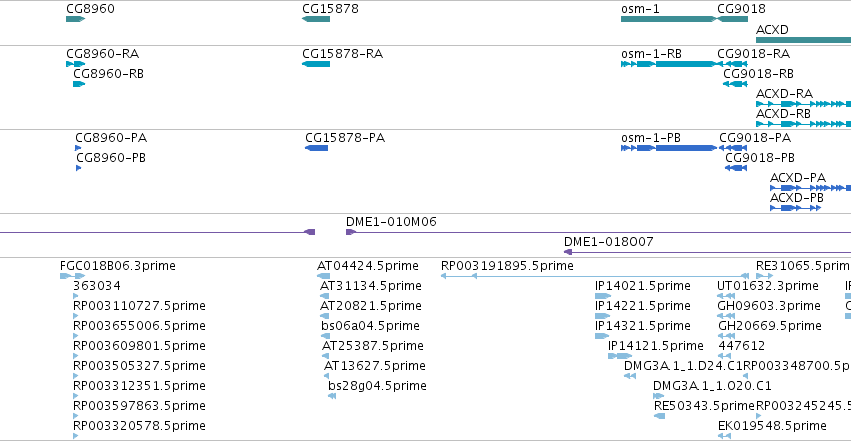Click the bs06a04.5prime label
Viewport: 851px width, 441px height.
tap(370, 326)
